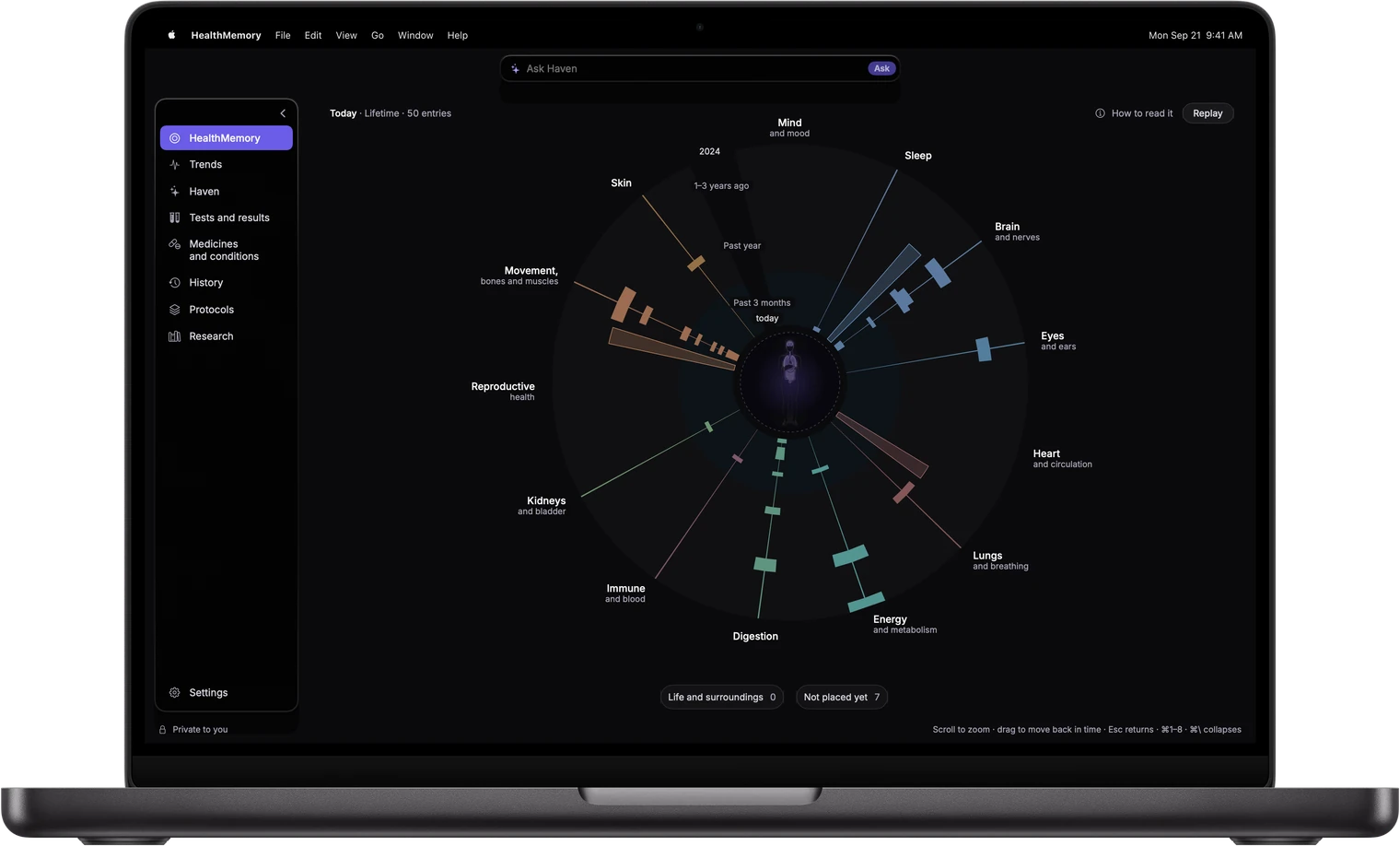Open the Apple menu logo
Viewport: 1400px width, 846px height.
point(171,35)
